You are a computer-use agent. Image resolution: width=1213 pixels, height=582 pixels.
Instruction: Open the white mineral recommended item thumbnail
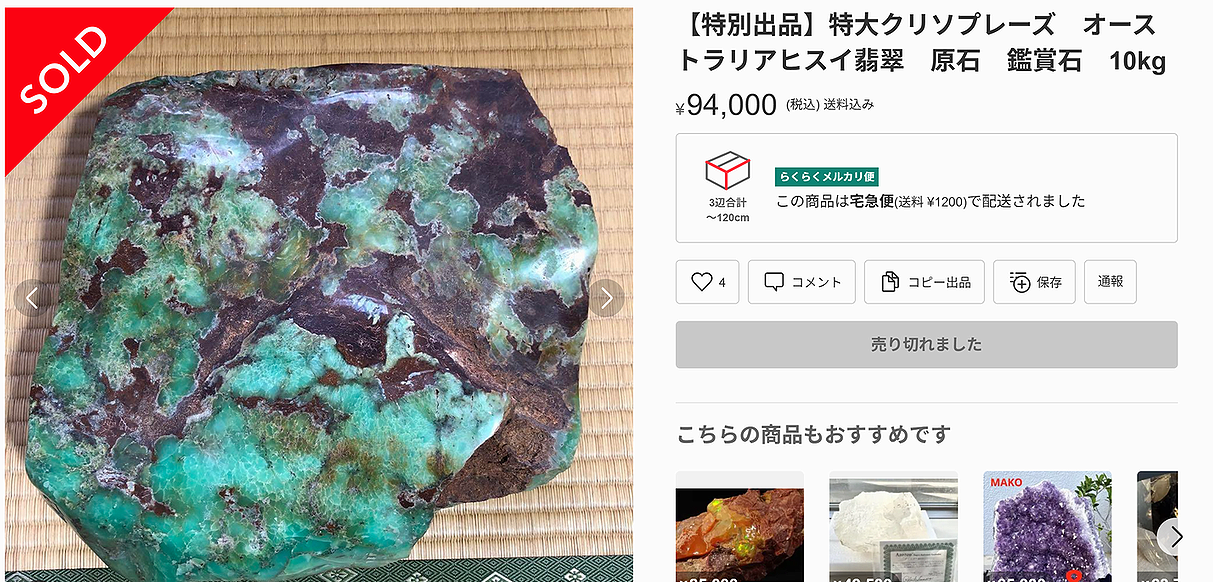click(x=893, y=527)
